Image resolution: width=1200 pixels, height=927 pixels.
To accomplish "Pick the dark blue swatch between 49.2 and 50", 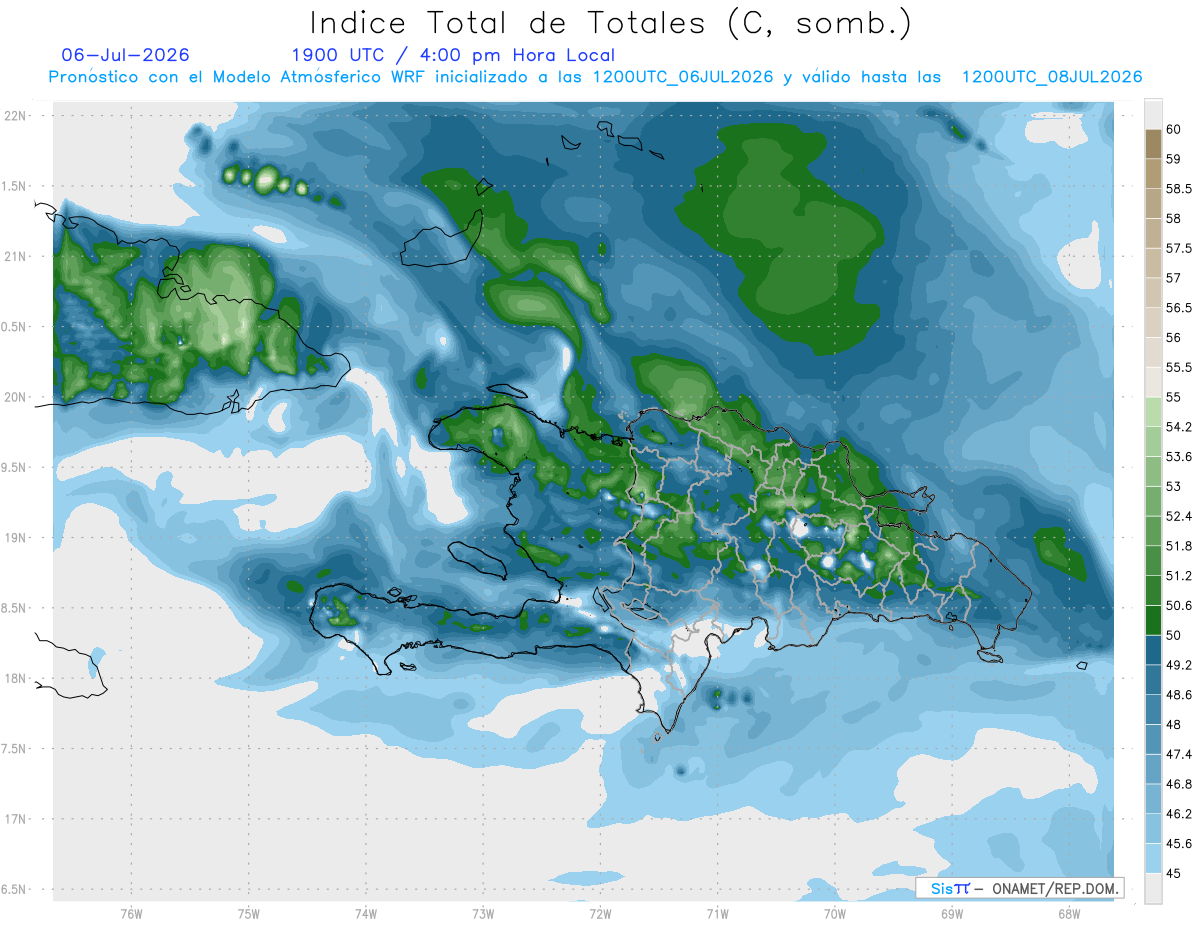I will [1153, 651].
